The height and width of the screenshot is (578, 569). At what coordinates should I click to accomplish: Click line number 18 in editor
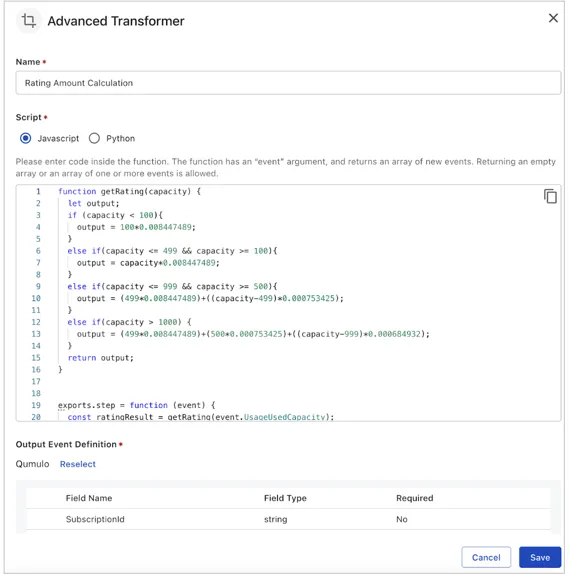tap(36, 393)
